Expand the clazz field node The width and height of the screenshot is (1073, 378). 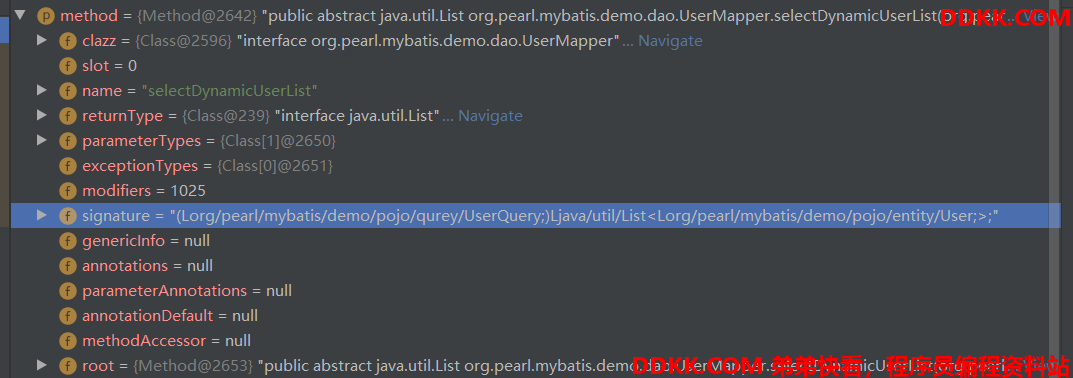(x=42, y=40)
